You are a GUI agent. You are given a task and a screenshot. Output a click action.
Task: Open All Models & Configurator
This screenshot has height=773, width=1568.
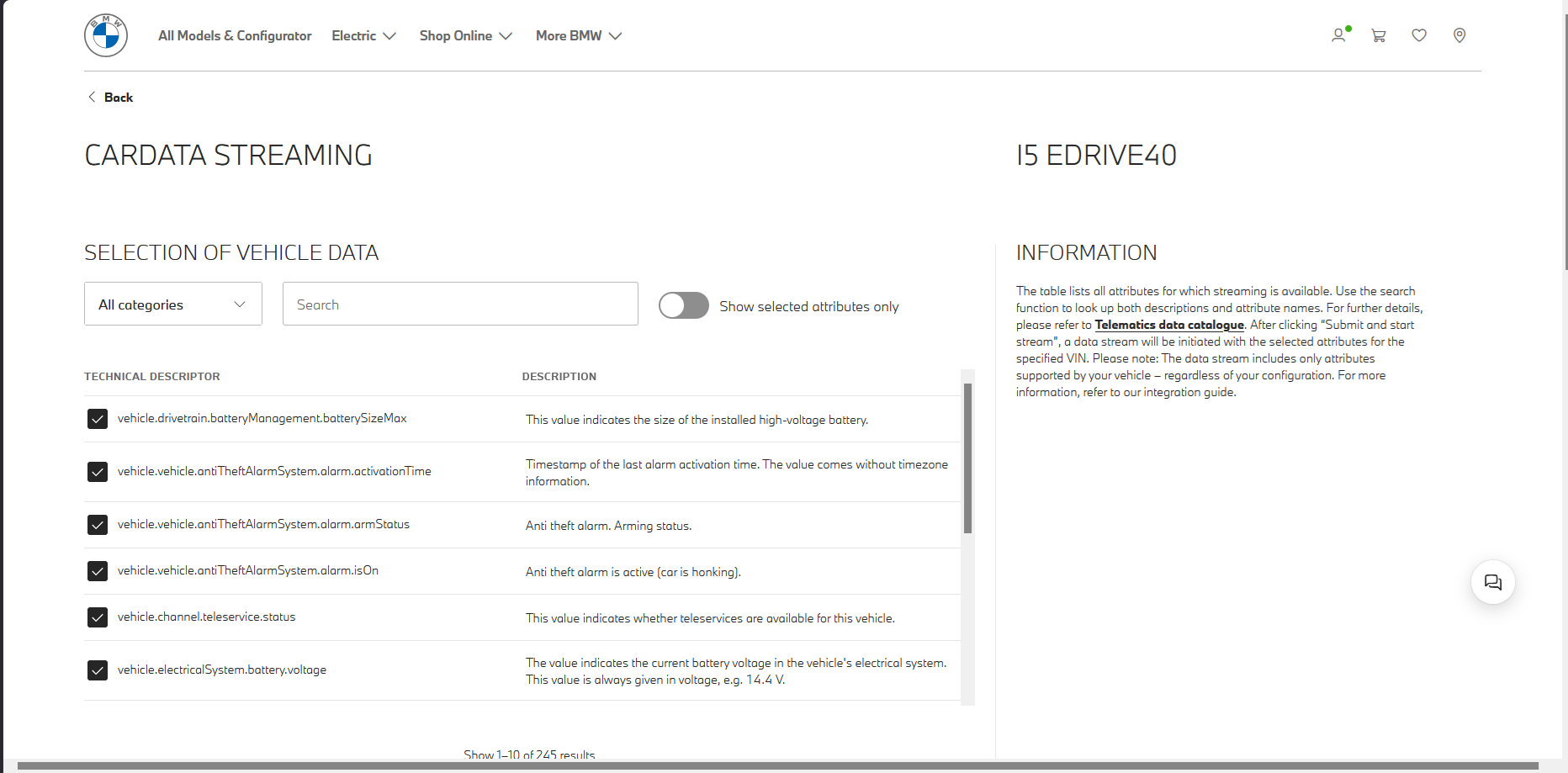point(235,35)
